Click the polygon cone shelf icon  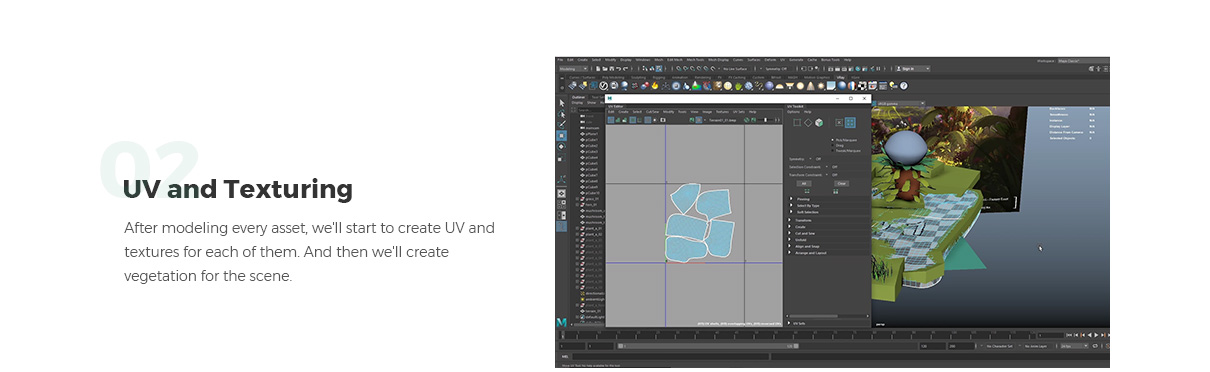click(811, 85)
